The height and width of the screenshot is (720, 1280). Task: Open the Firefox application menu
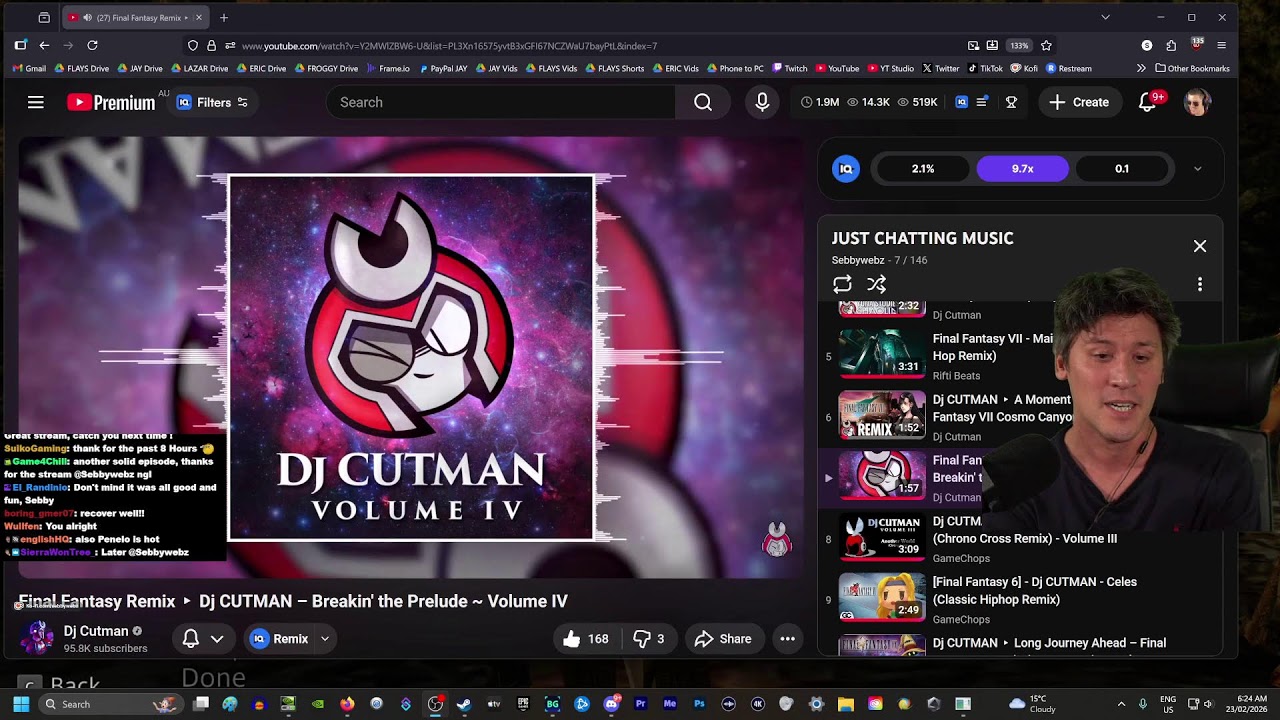[x=1222, y=45]
